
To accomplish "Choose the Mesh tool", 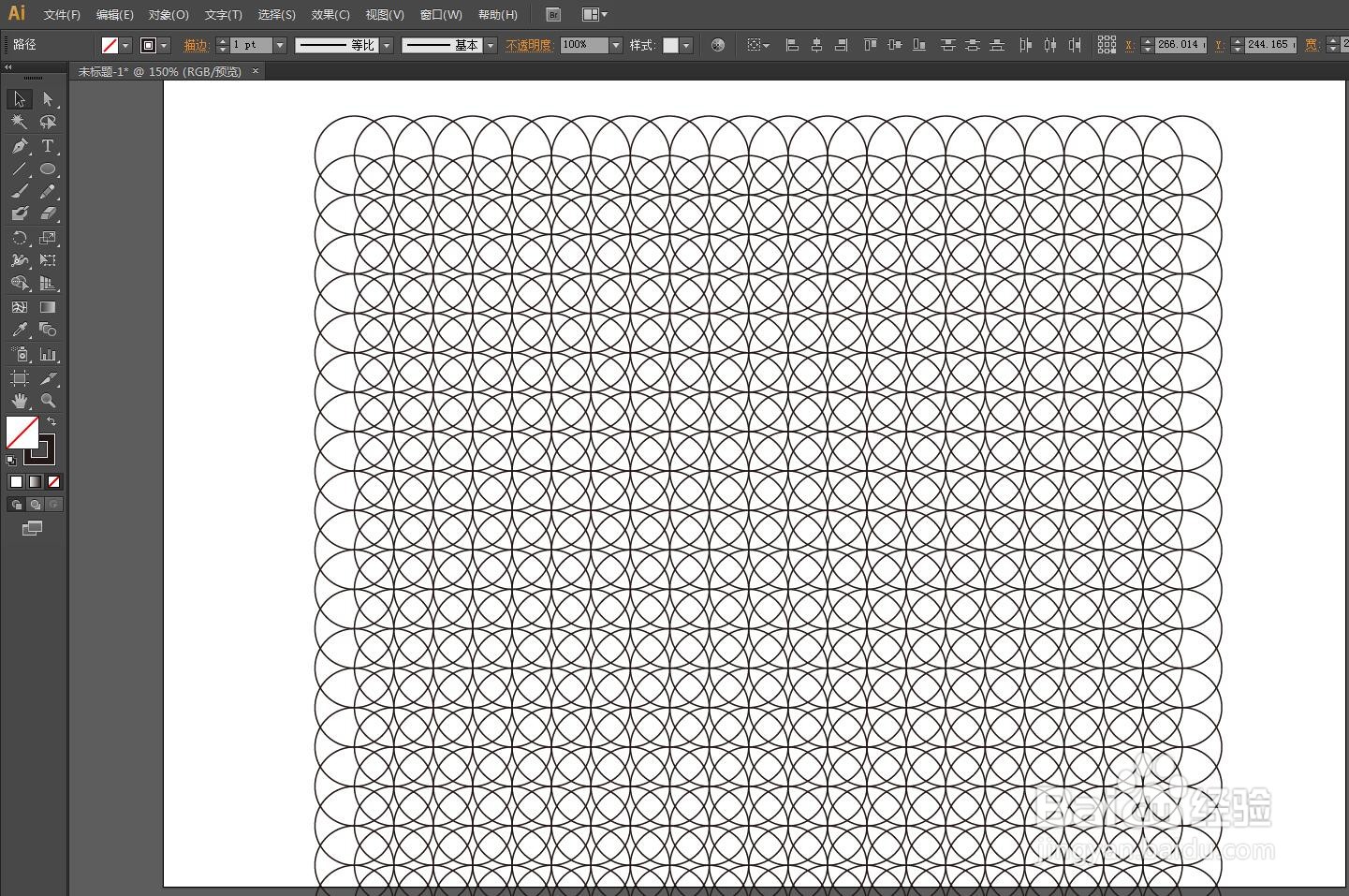I will point(20,307).
